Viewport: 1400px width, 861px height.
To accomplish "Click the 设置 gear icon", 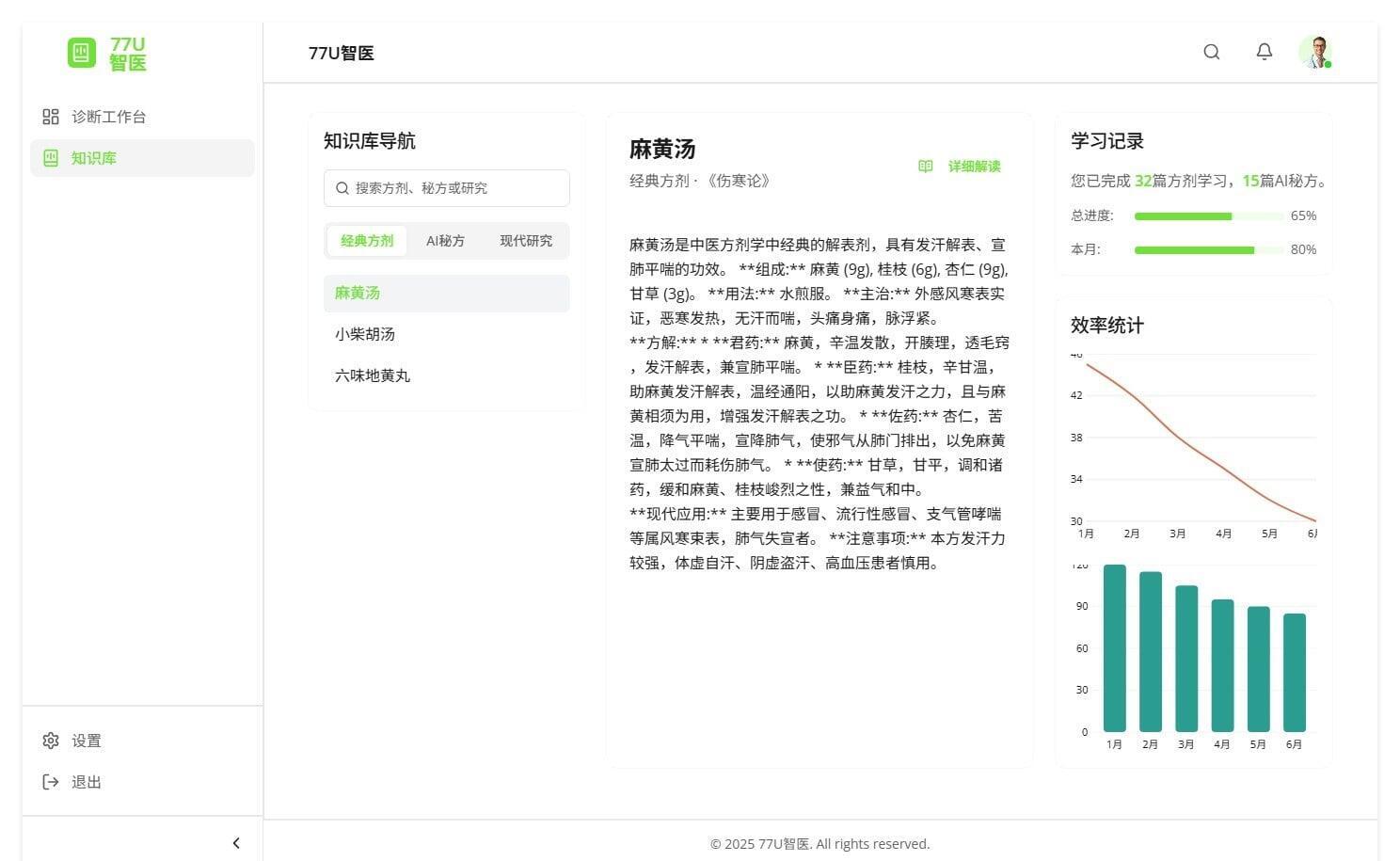I will [51, 741].
